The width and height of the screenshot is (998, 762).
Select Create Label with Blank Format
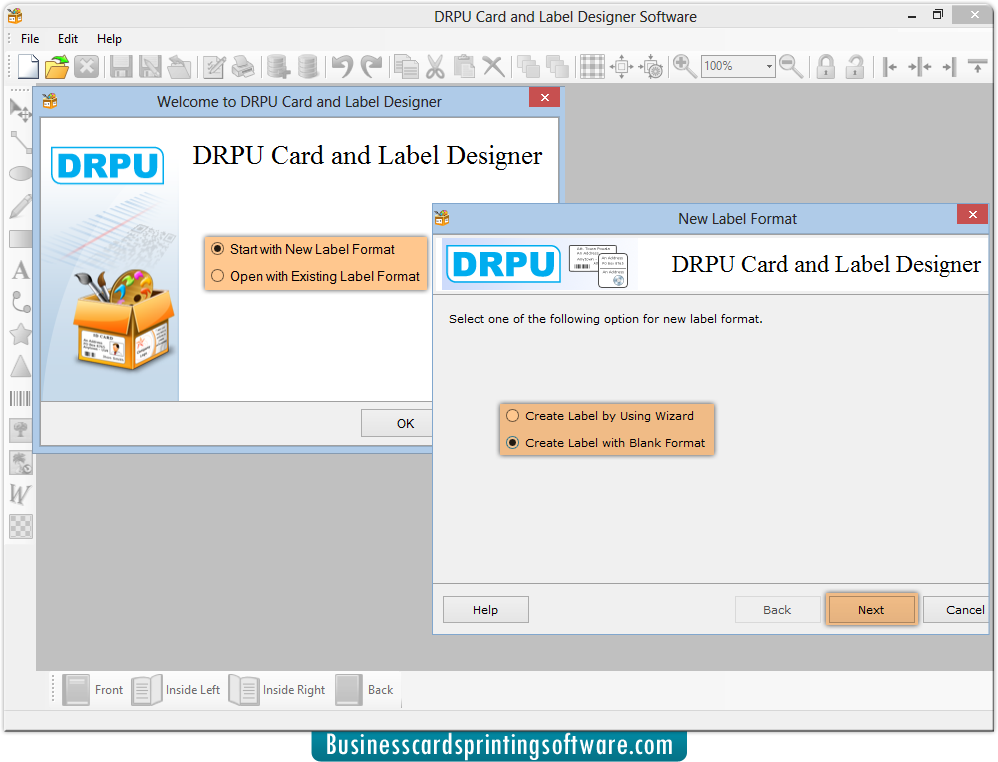pos(606,442)
